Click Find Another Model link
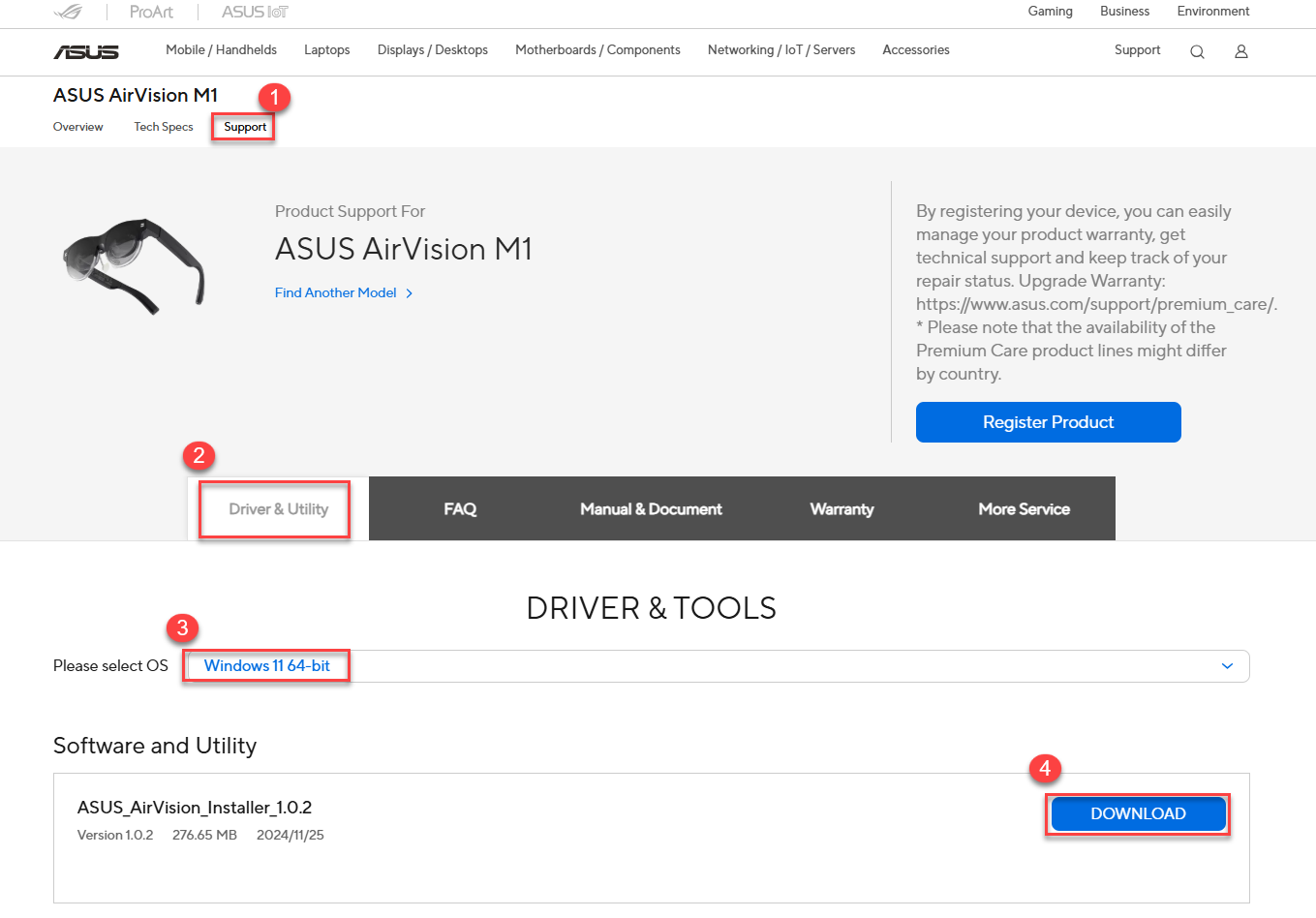Viewport: 1316px width, 918px height. (x=344, y=292)
